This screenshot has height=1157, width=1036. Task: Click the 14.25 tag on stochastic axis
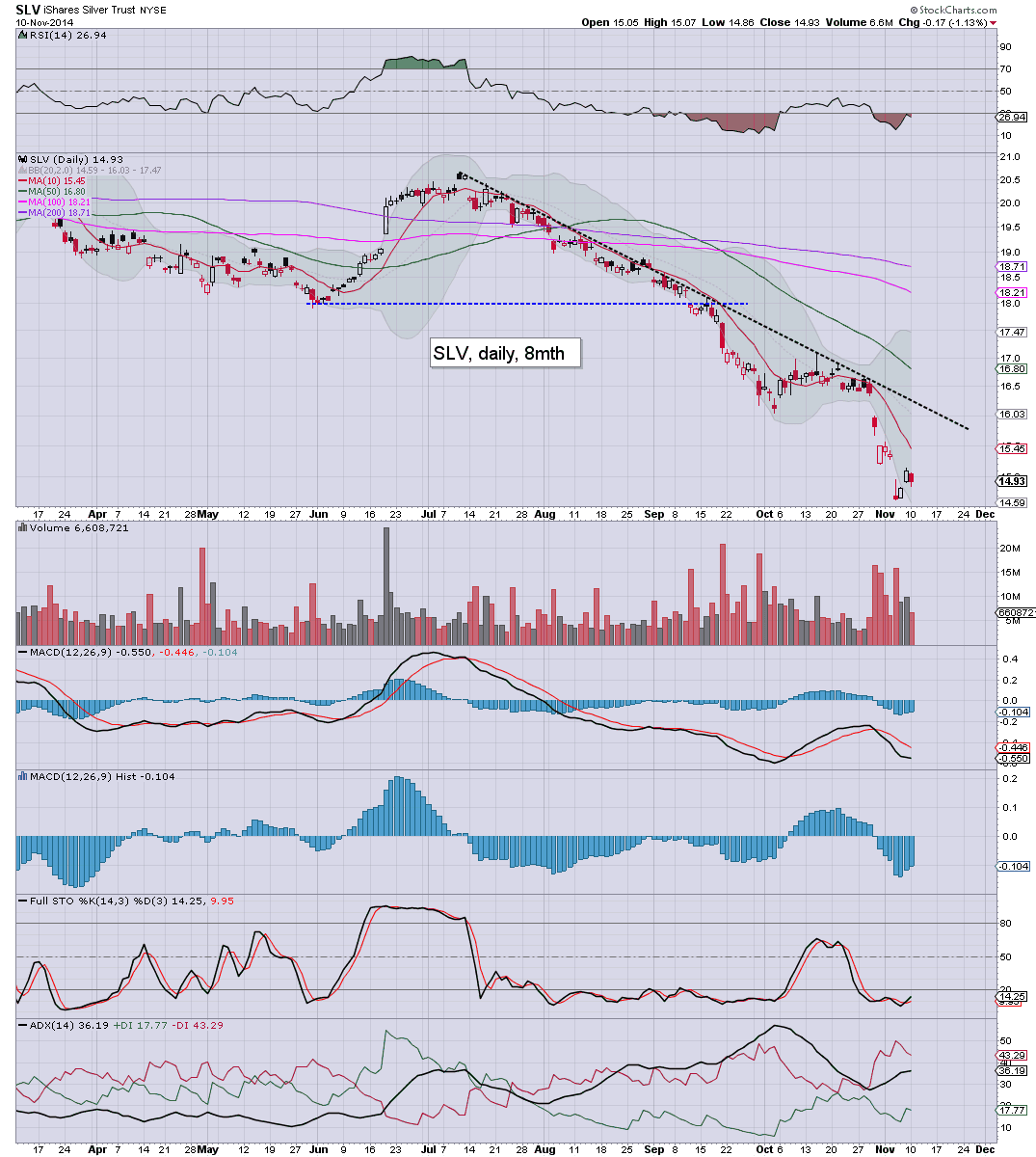click(1012, 996)
